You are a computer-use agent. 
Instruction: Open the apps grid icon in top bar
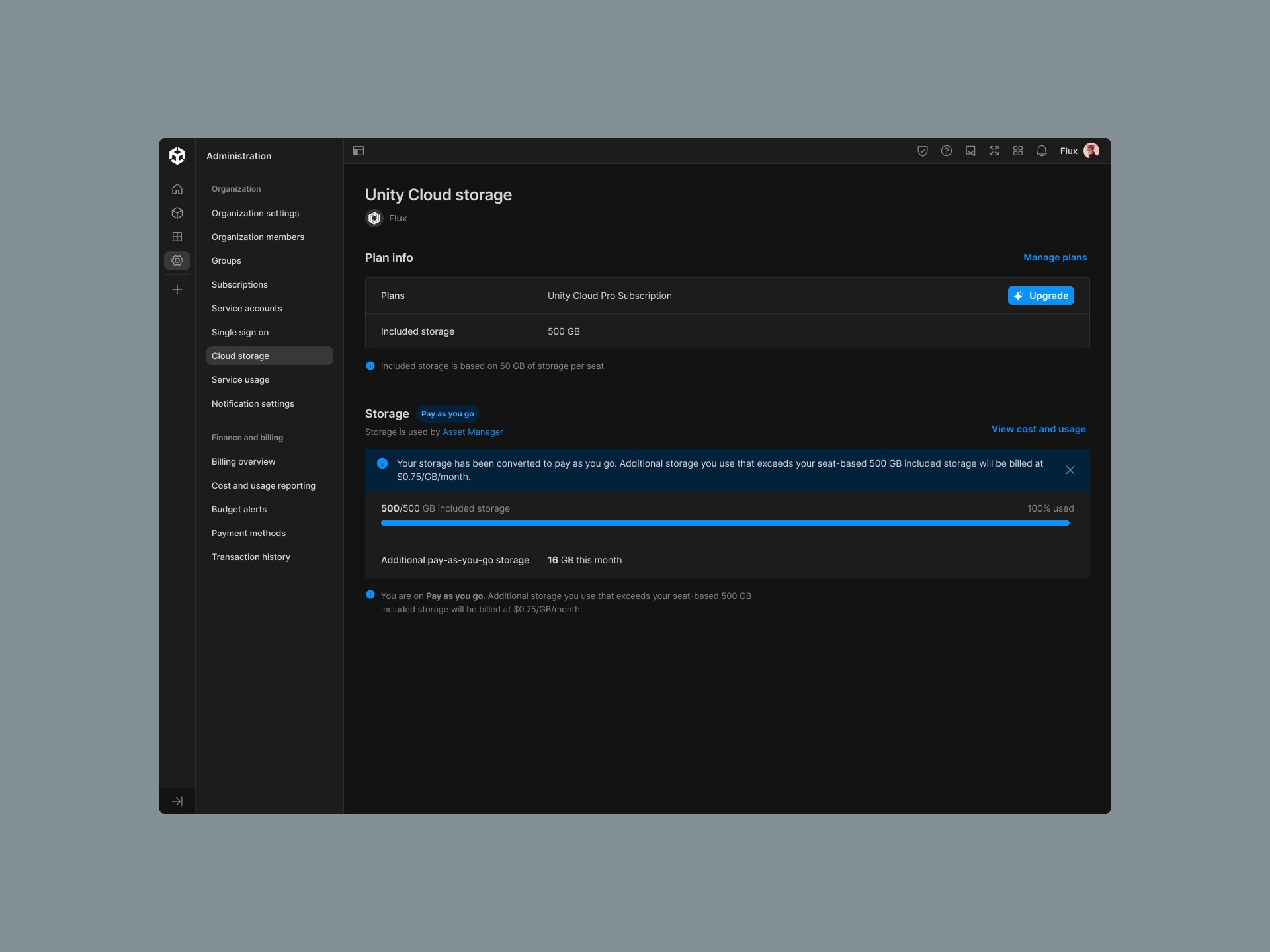(1018, 151)
